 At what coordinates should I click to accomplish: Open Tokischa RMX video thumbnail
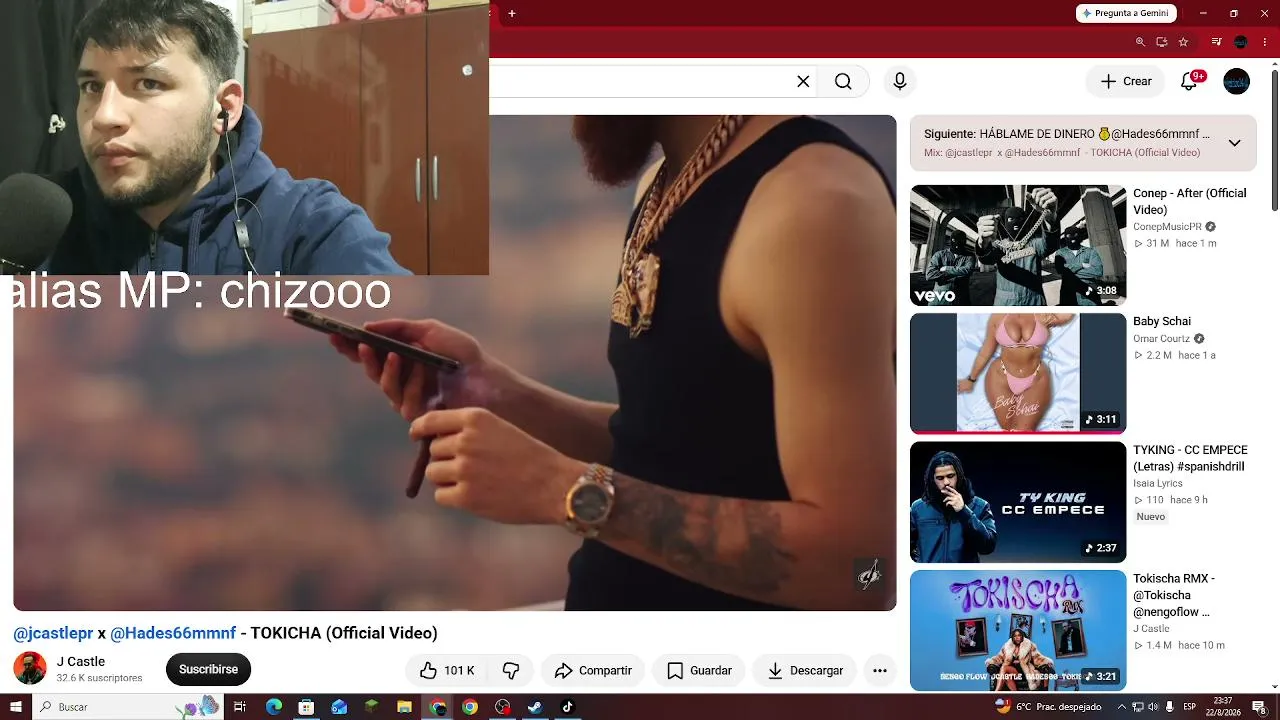(x=1018, y=630)
